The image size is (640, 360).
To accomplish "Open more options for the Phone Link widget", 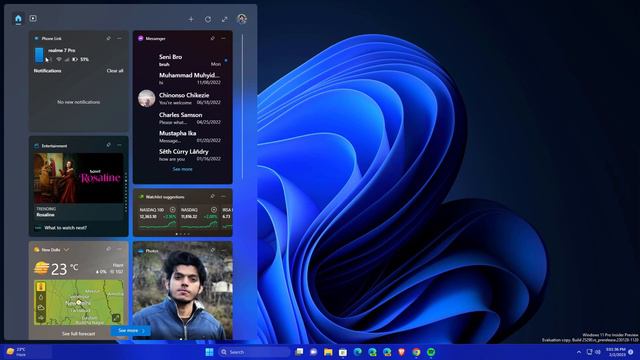I will coord(119,38).
